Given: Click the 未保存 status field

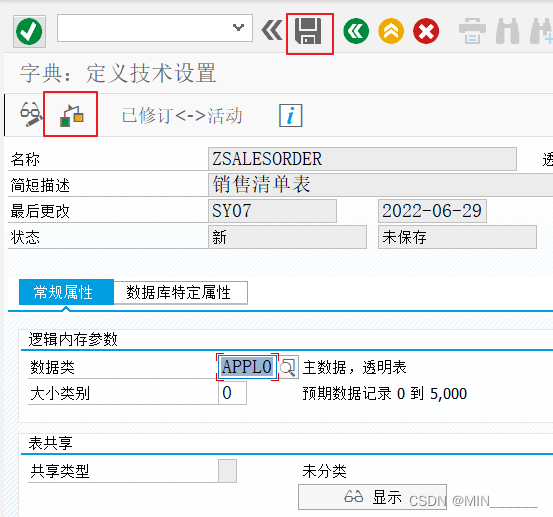Looking at the screenshot, I should (457, 237).
